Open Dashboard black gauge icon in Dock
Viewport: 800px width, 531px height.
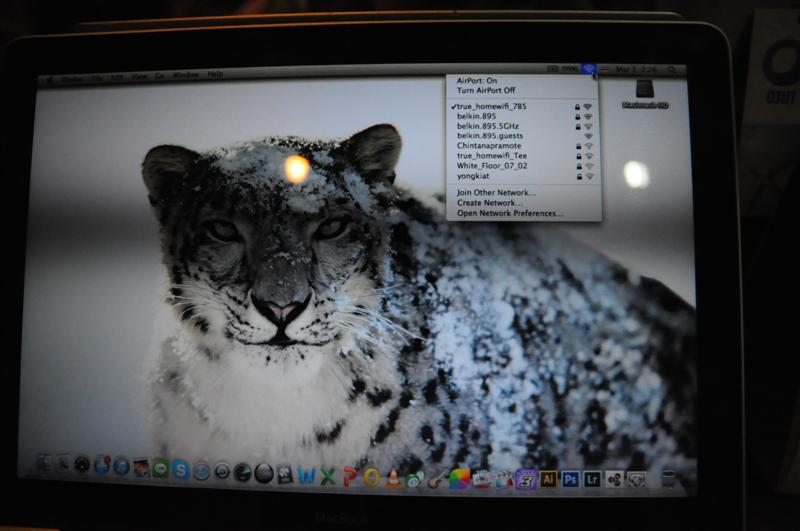[82, 465]
